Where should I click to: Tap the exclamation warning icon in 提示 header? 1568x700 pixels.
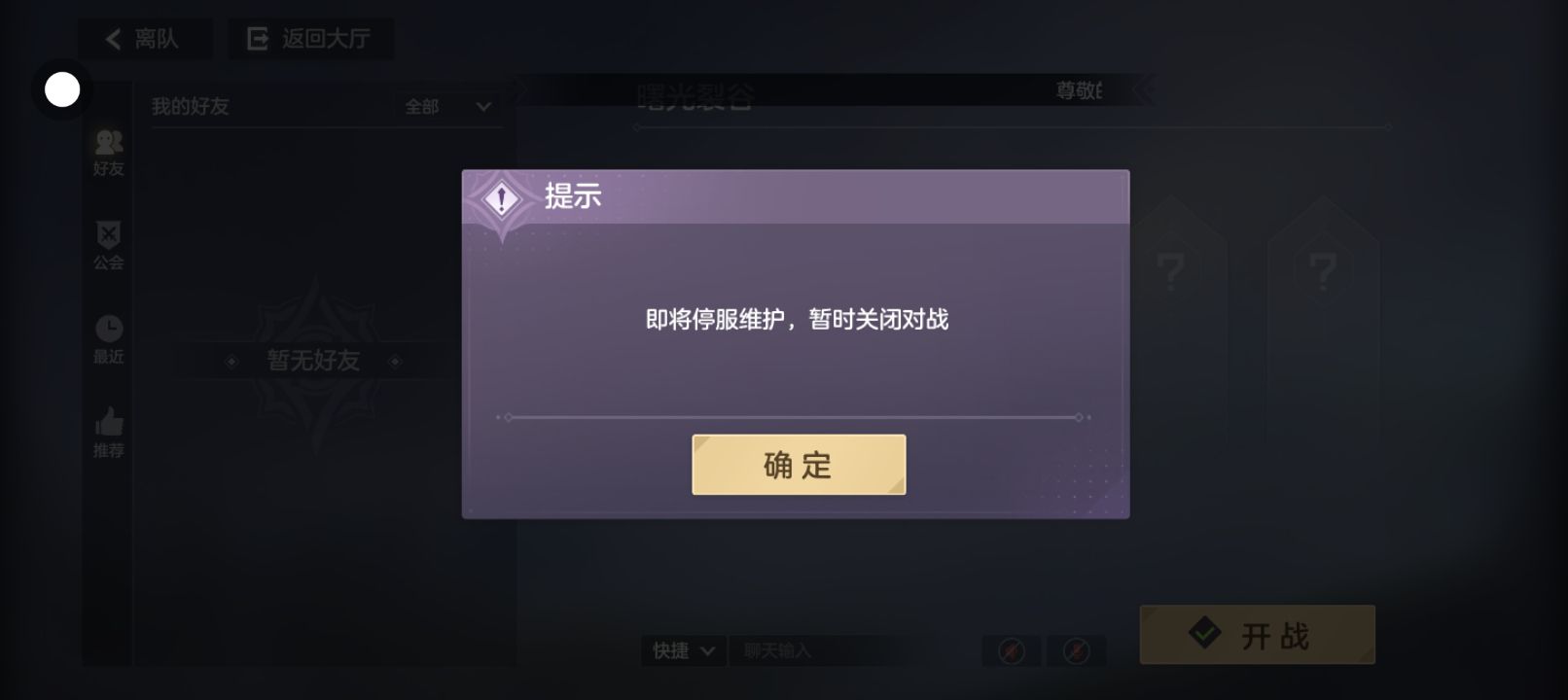(x=501, y=200)
